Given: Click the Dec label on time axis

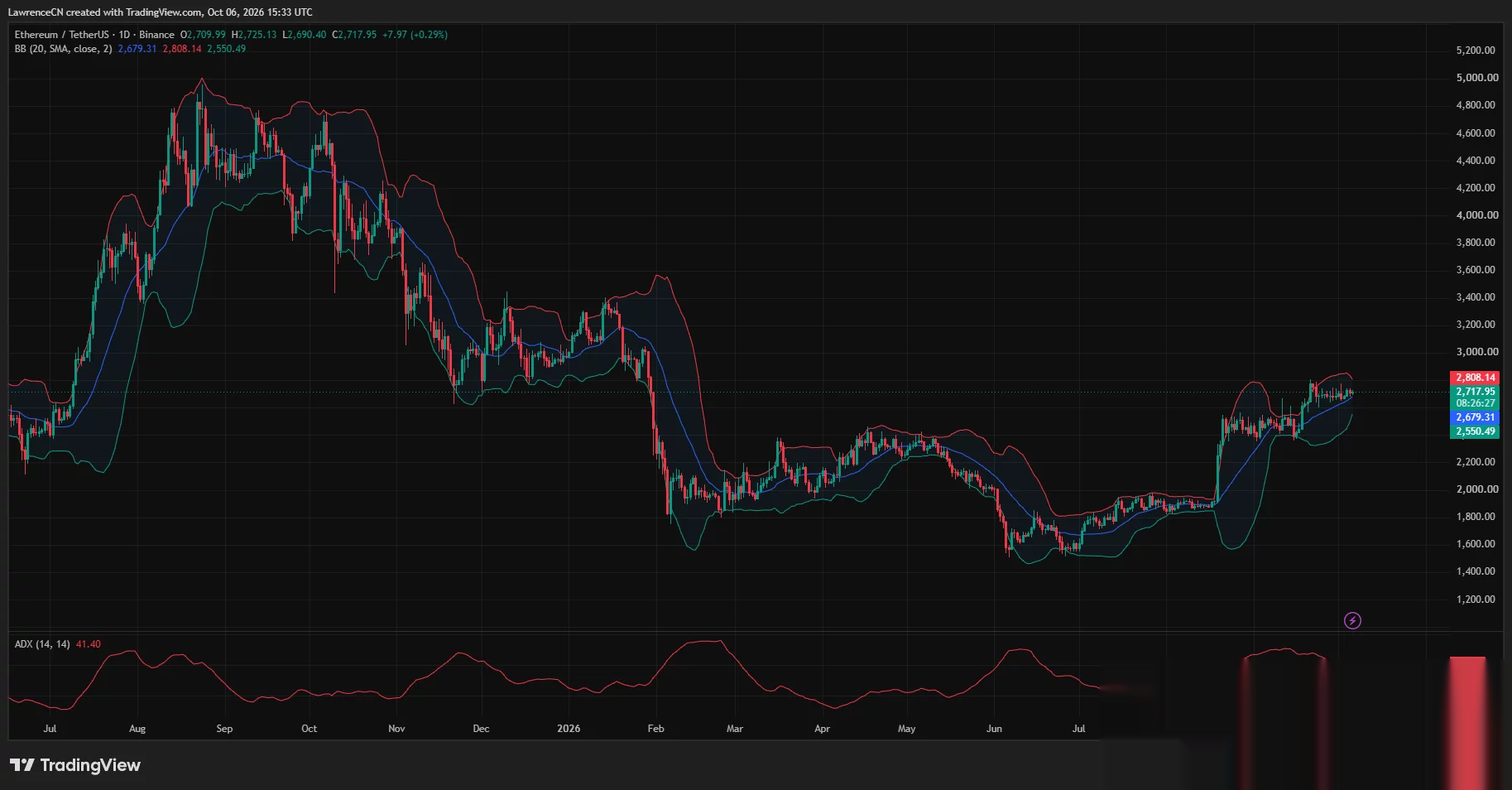Looking at the screenshot, I should pos(481,729).
